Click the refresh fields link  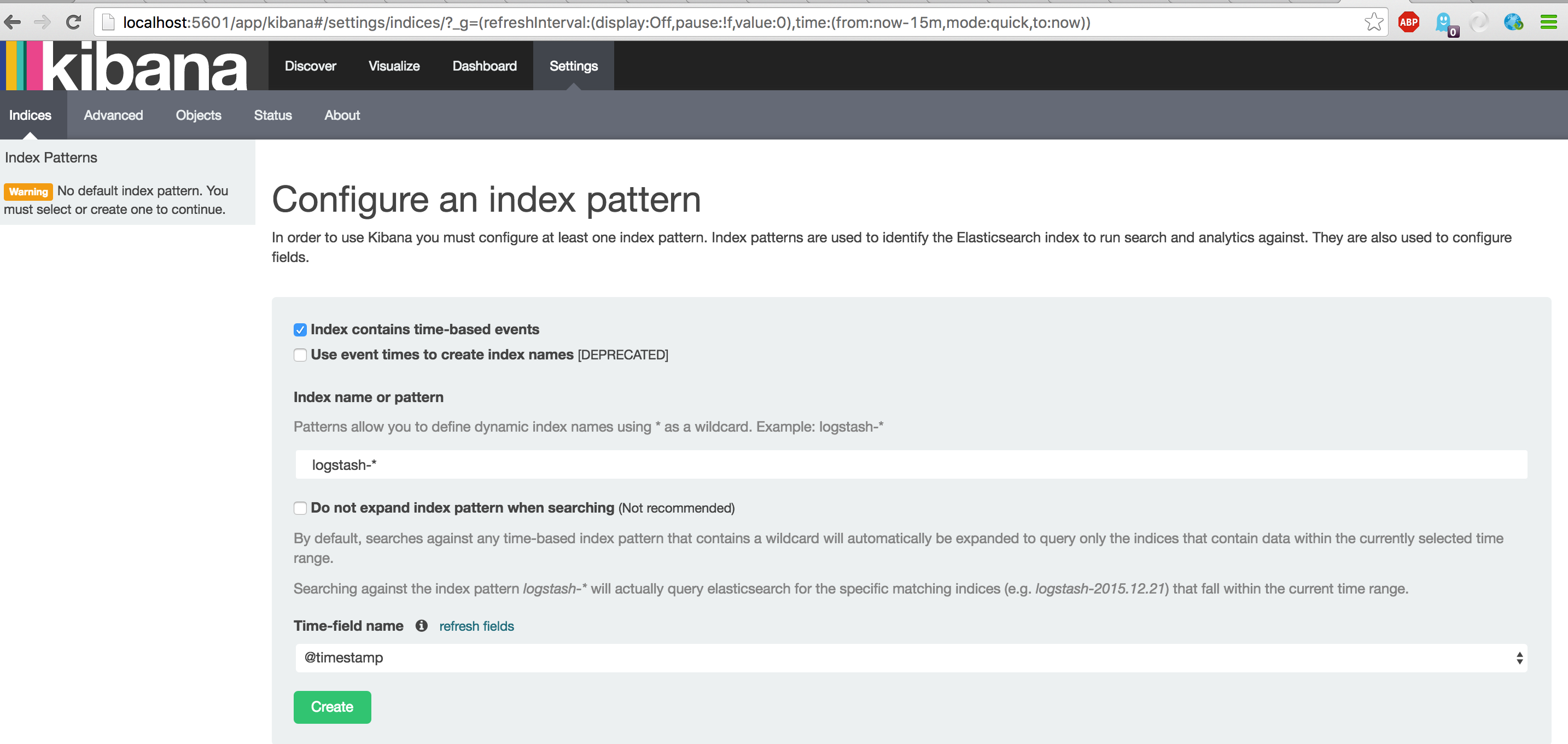(x=476, y=626)
